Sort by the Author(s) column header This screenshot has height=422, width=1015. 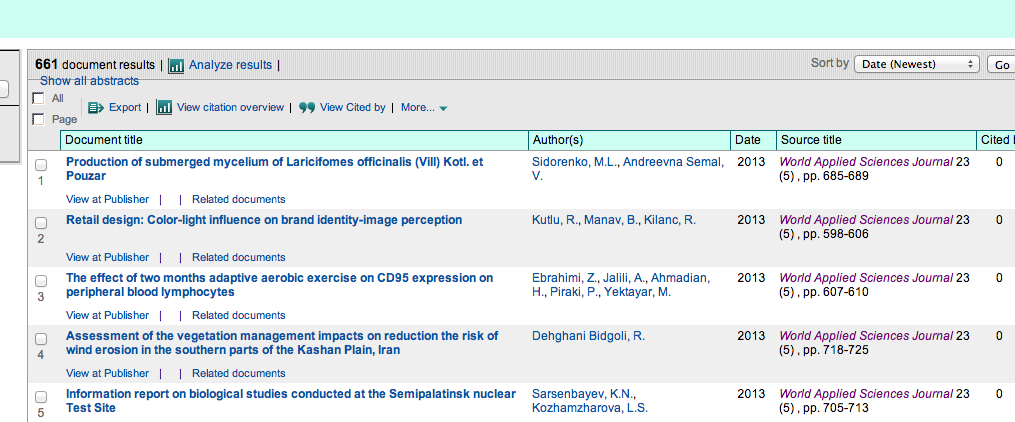558,140
